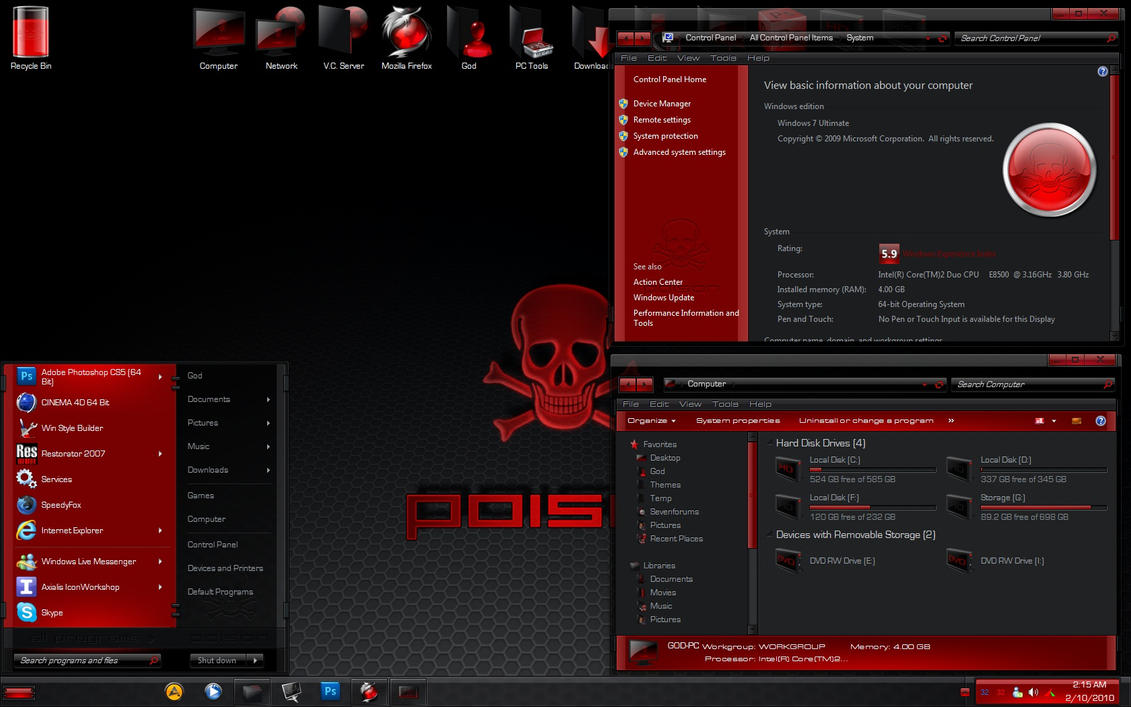This screenshot has height=707, width=1131.
Task: Open the Local Disk (C:) drive
Action: (x=855, y=469)
